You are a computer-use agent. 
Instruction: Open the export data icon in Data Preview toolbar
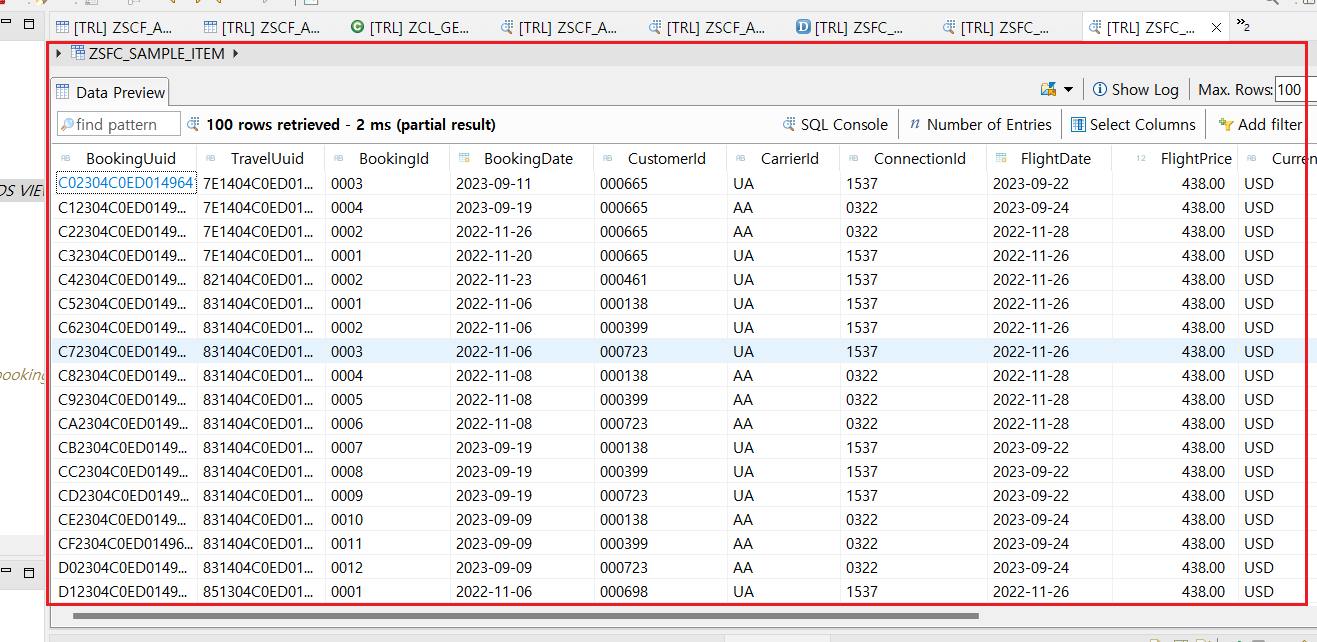click(x=1049, y=90)
